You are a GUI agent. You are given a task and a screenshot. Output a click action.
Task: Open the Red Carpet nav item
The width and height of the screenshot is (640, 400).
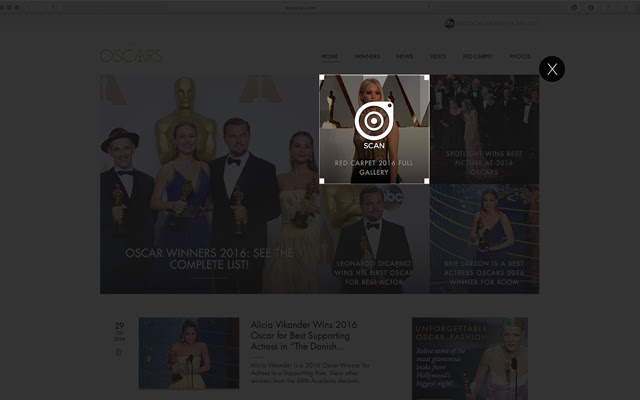coord(478,56)
